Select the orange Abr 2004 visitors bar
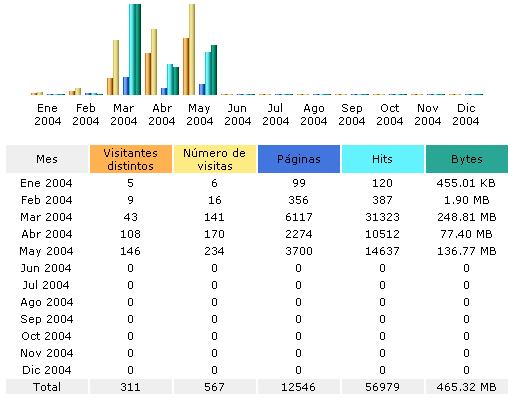The height and width of the screenshot is (401, 515). (148, 74)
